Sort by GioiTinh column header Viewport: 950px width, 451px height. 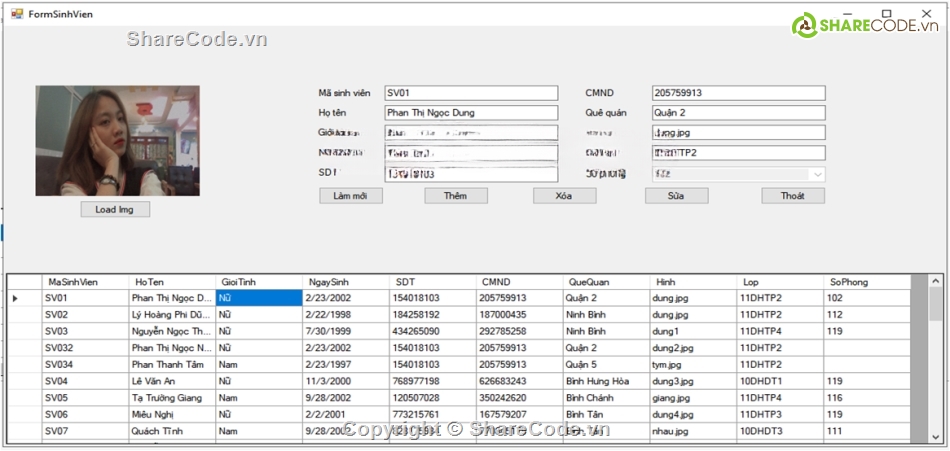pyautogui.click(x=259, y=282)
